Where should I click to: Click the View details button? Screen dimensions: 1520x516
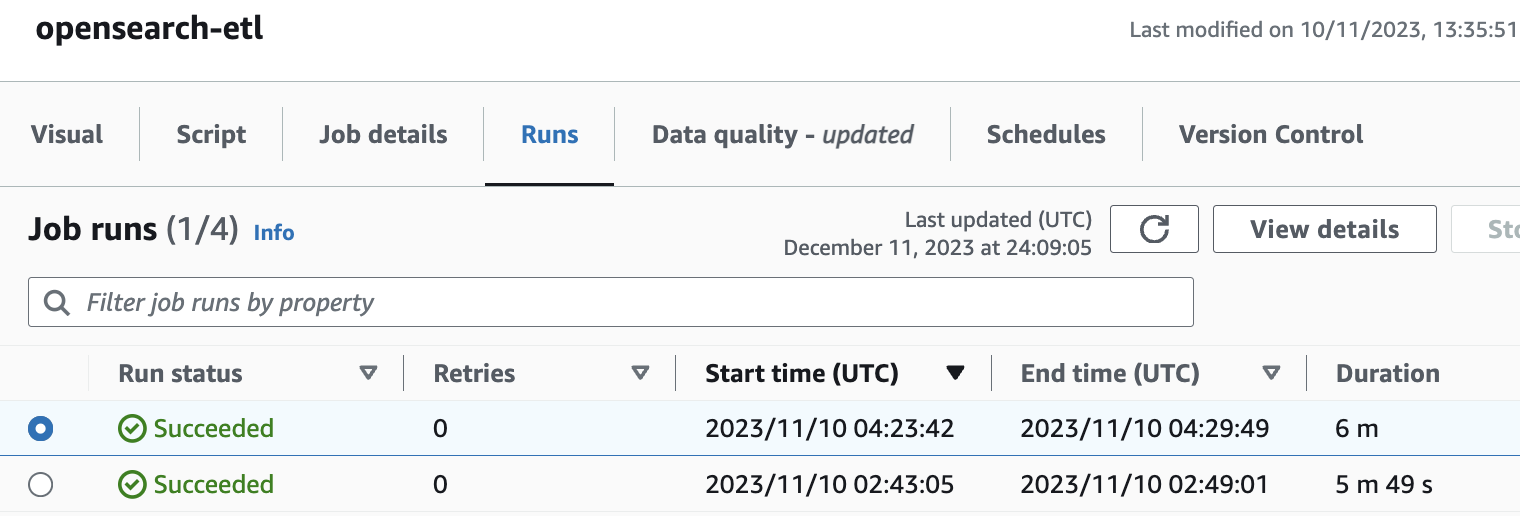coord(1324,229)
